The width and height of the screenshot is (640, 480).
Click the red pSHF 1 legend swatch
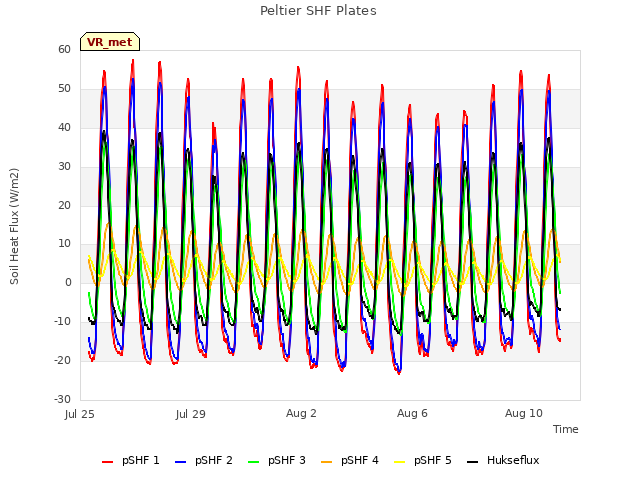(x=107, y=462)
